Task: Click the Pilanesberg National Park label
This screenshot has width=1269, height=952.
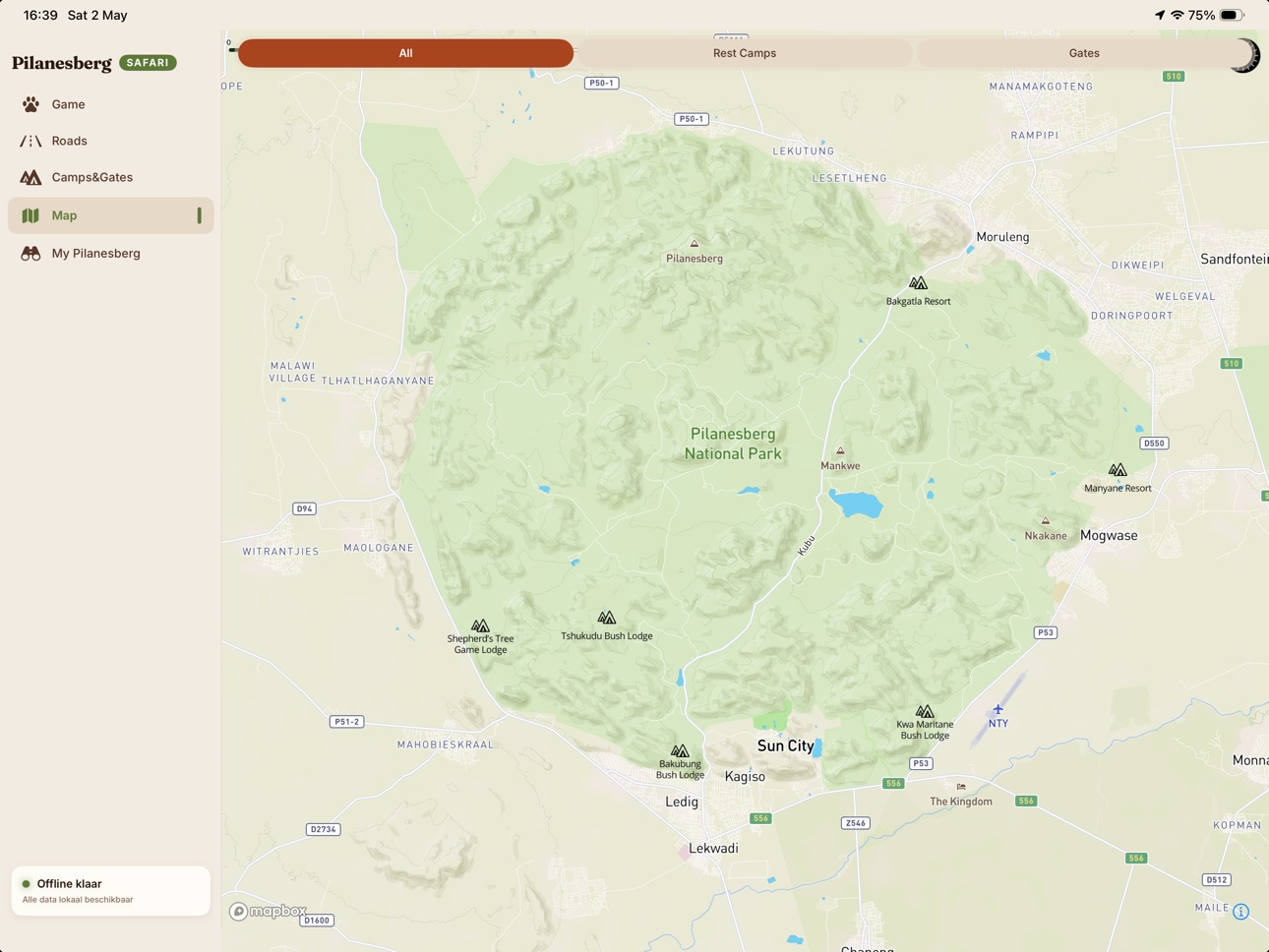Action: tap(733, 444)
